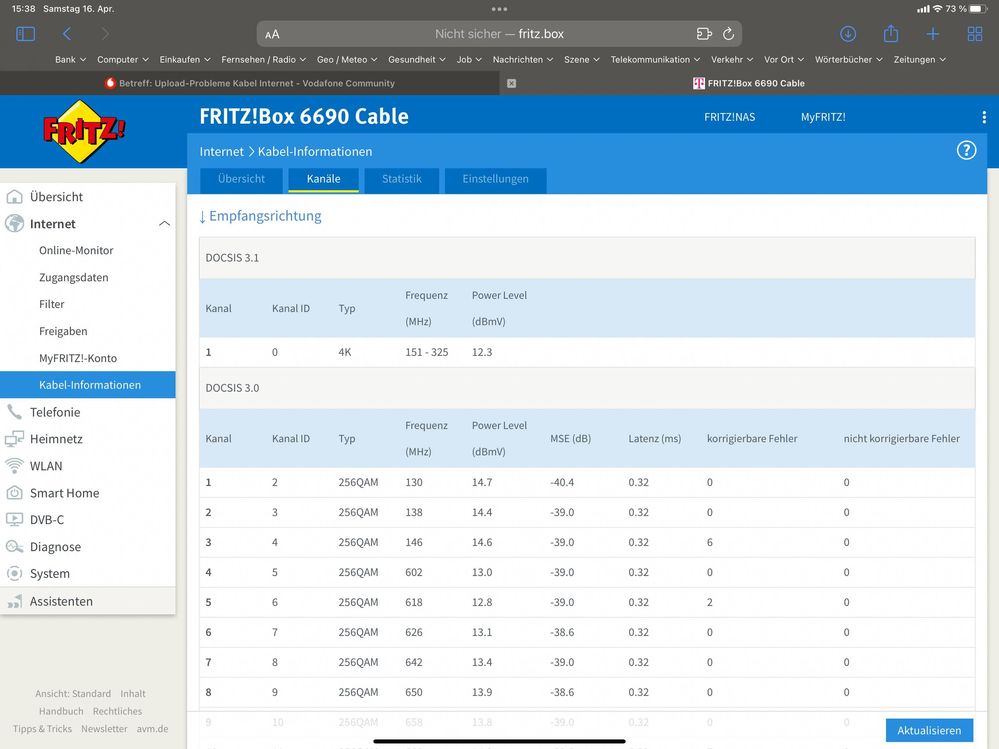Go back with Safari back arrow
The width and height of the screenshot is (999, 749).
click(67, 34)
